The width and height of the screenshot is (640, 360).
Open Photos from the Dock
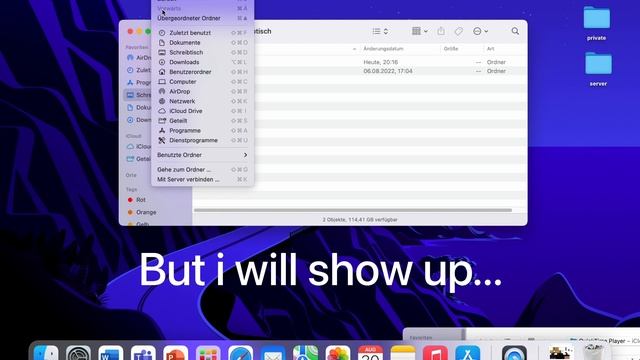click(x=338, y=353)
